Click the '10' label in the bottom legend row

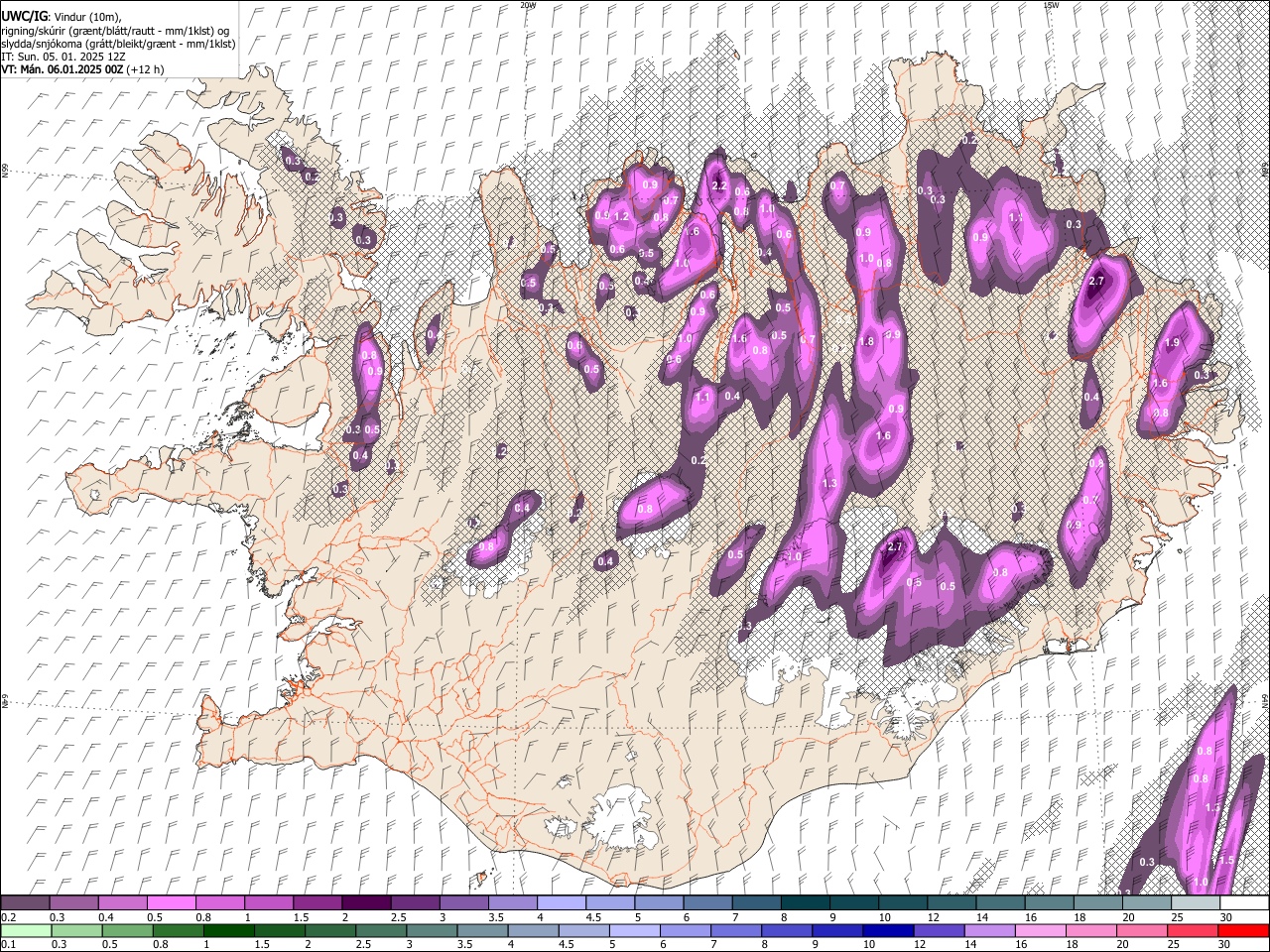click(869, 945)
